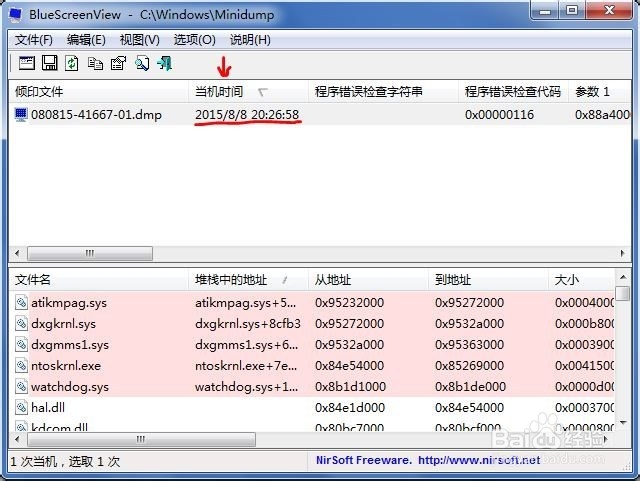Sort by 程序错误检查字符串 column header
The image size is (640, 481).
383,91
